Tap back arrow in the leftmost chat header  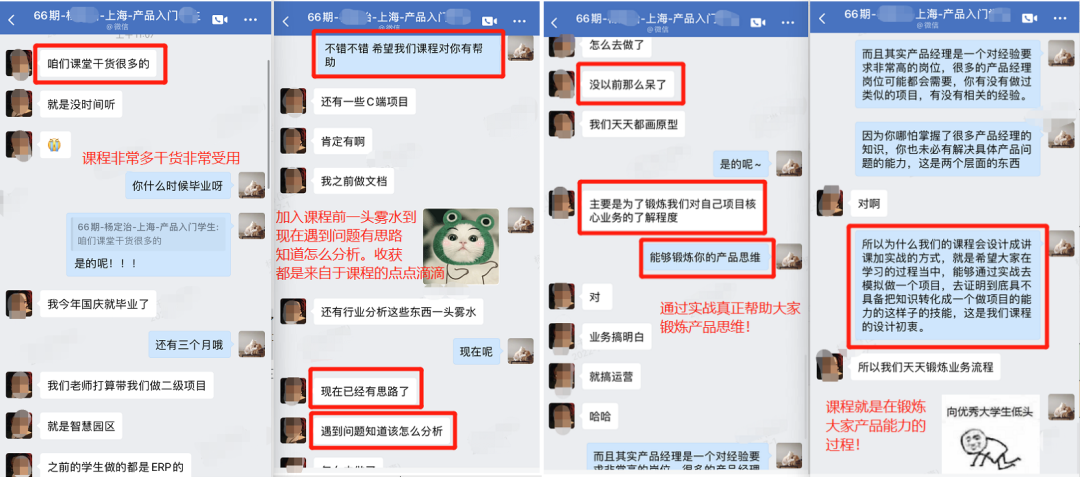point(10,21)
